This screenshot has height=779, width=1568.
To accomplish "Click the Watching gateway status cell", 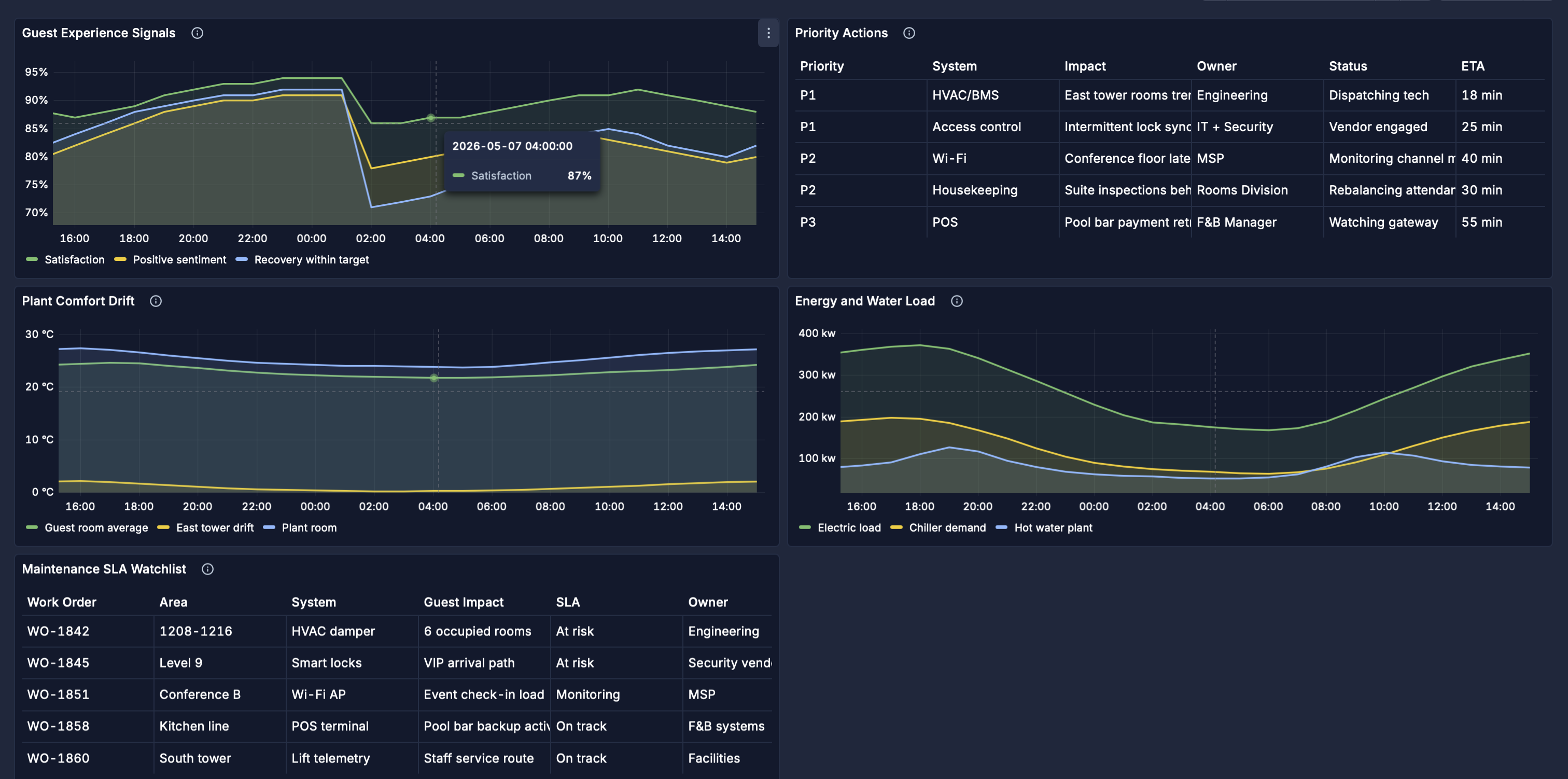I will tap(1389, 221).
